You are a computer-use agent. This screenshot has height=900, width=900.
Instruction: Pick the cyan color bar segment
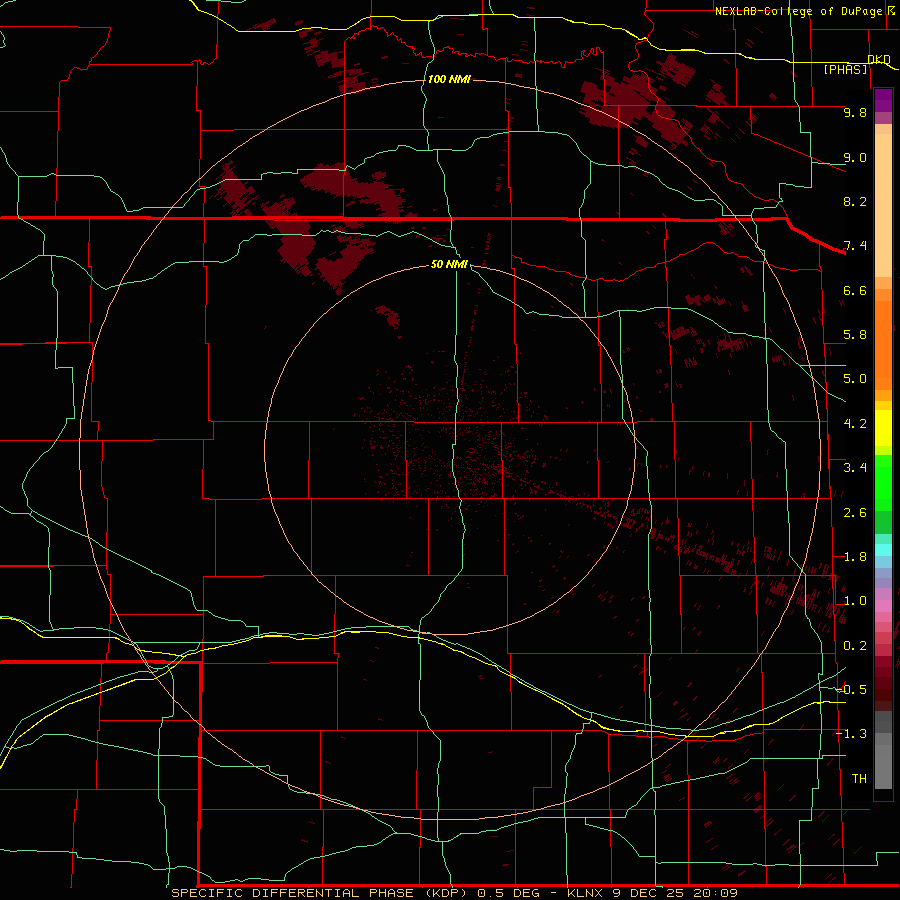click(x=883, y=550)
